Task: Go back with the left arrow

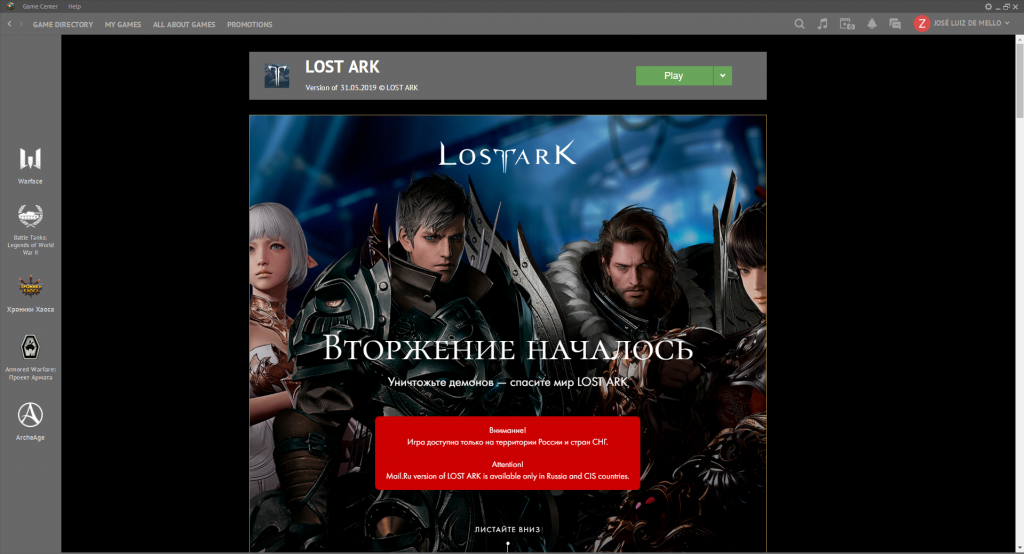Action: coord(9,24)
